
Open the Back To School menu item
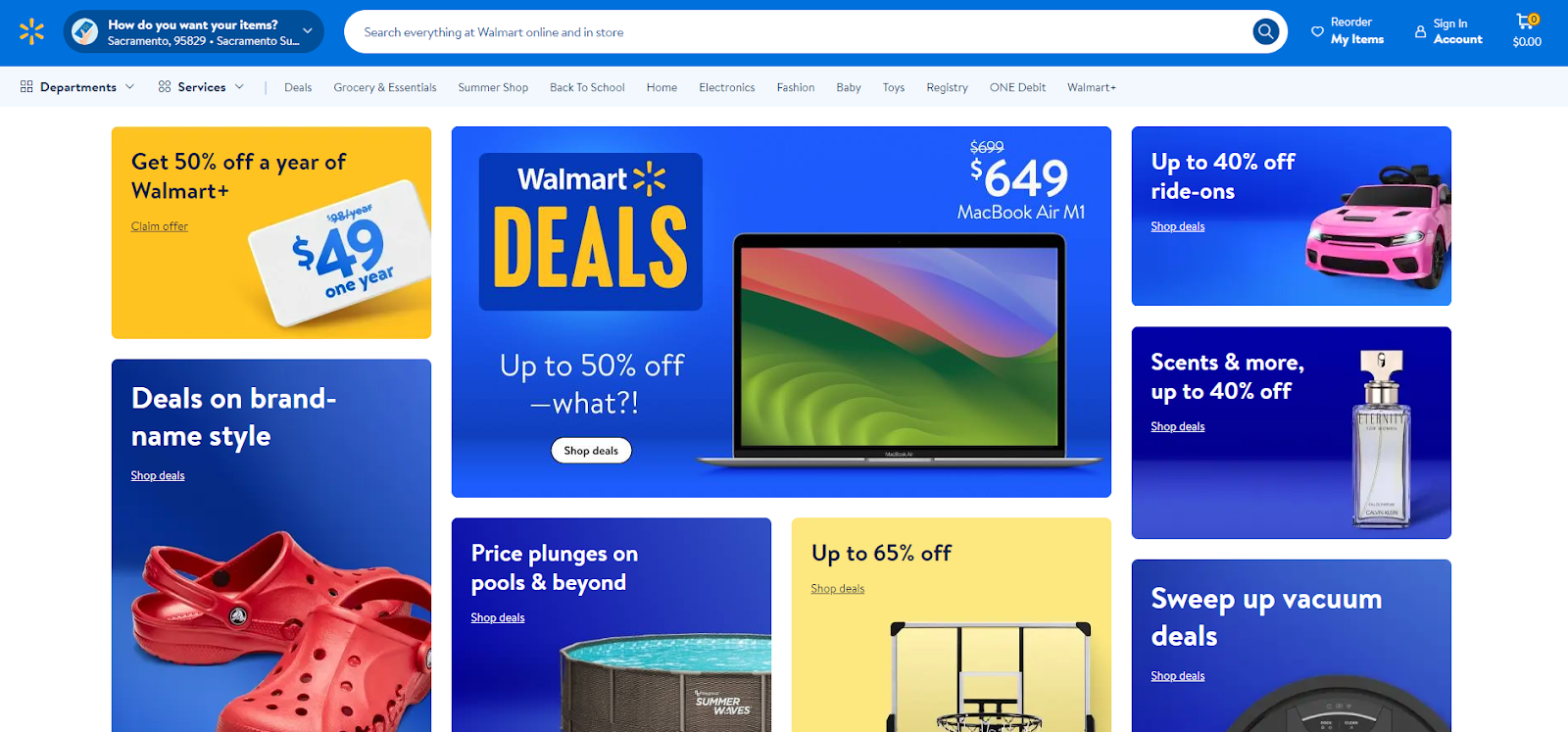[587, 87]
